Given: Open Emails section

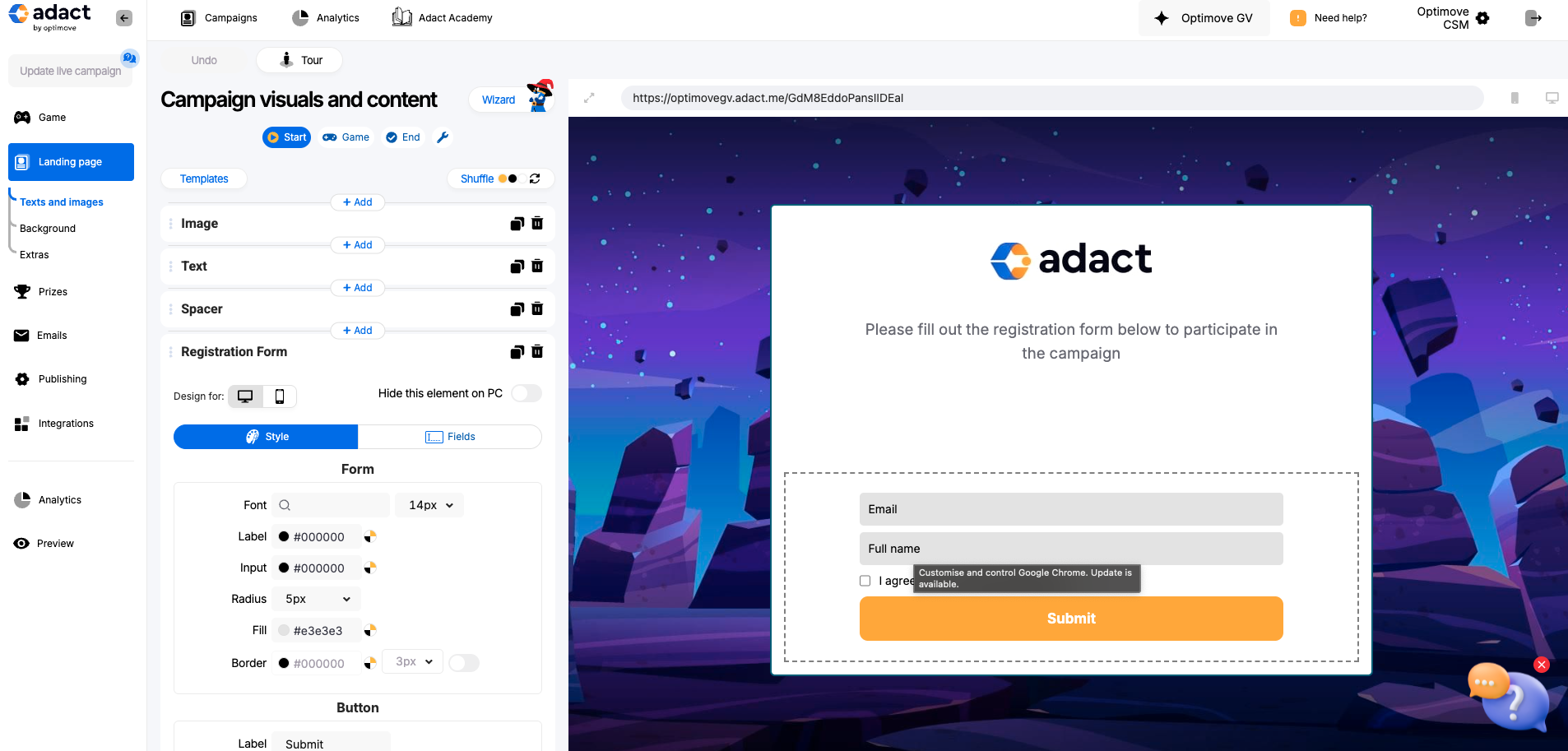Looking at the screenshot, I should tap(41, 336).
